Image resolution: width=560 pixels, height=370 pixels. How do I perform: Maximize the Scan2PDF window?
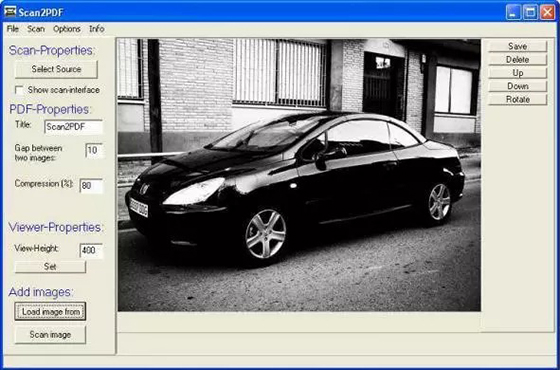click(x=530, y=12)
